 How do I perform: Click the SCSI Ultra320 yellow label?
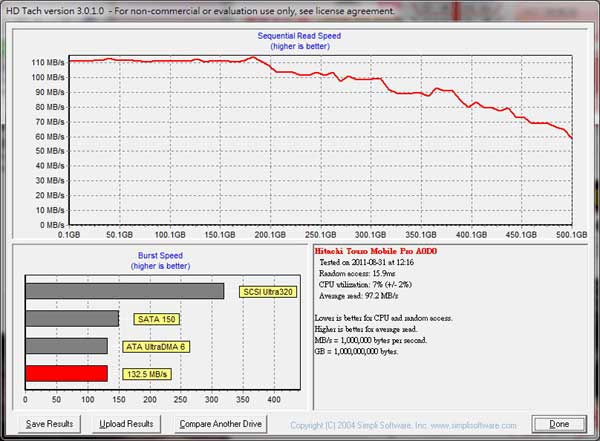tap(269, 292)
